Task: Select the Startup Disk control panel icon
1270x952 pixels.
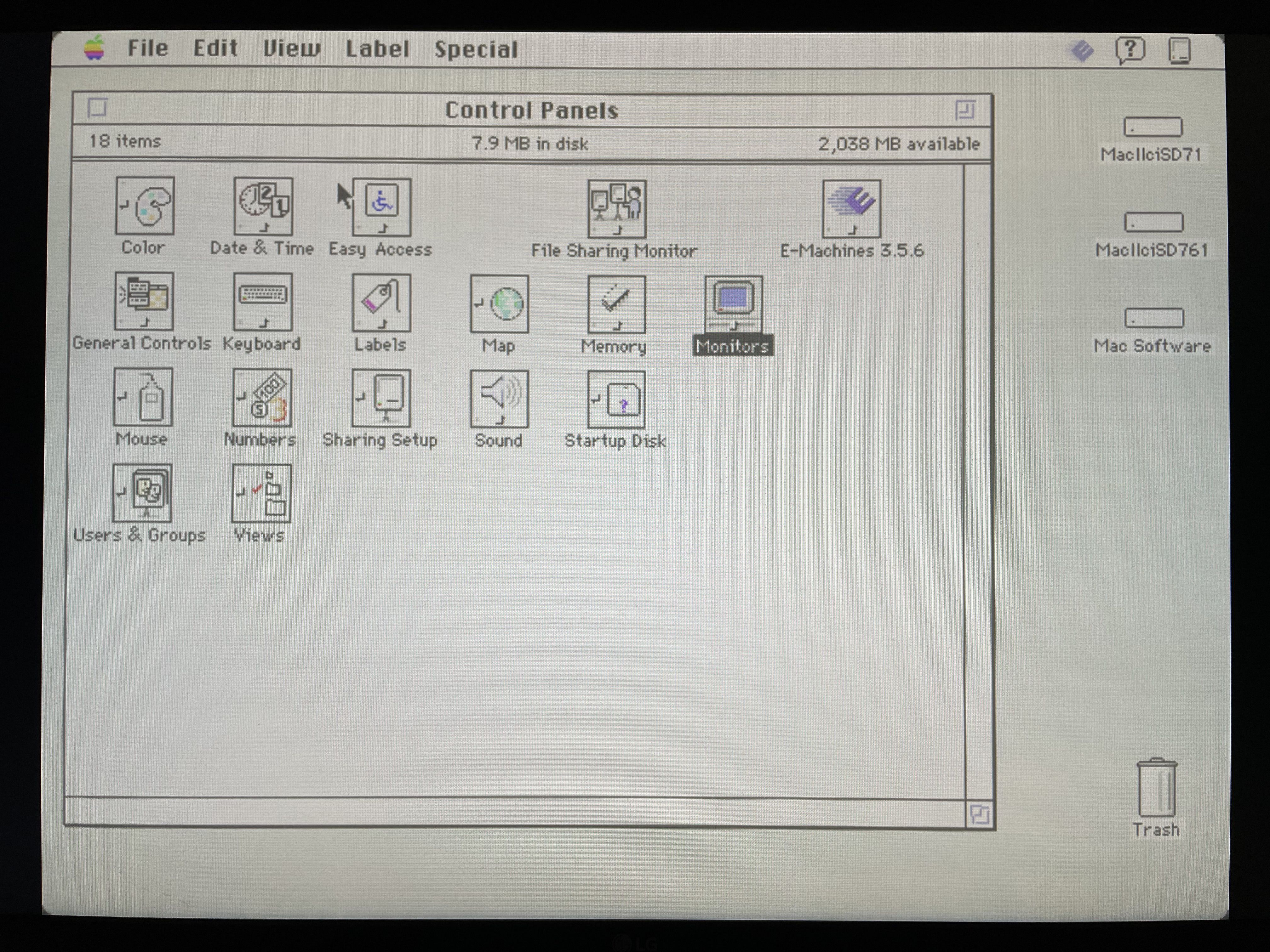Action: click(x=616, y=399)
